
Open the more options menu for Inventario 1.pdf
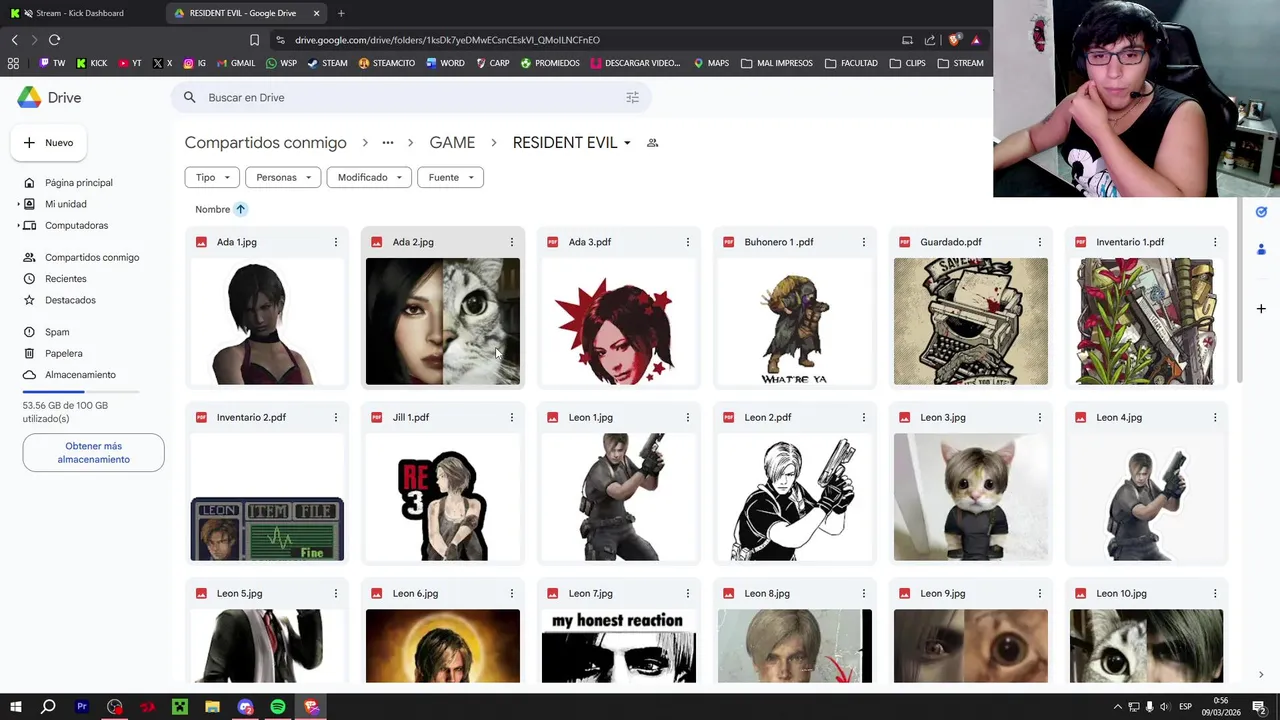pyautogui.click(x=1215, y=242)
